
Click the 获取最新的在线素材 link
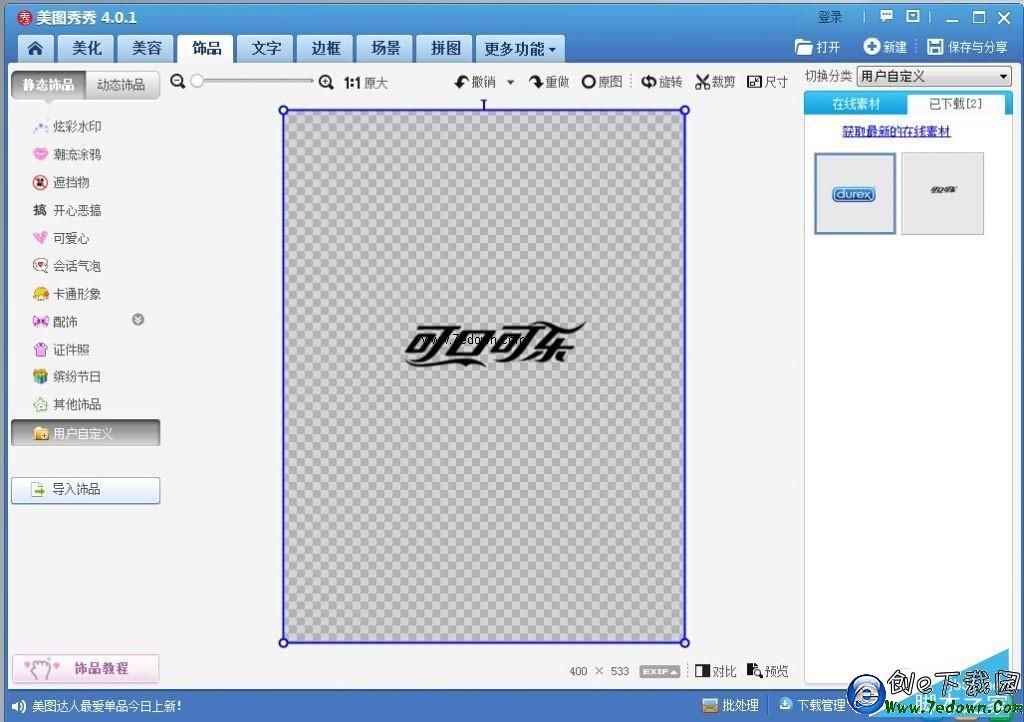pyautogui.click(x=896, y=132)
